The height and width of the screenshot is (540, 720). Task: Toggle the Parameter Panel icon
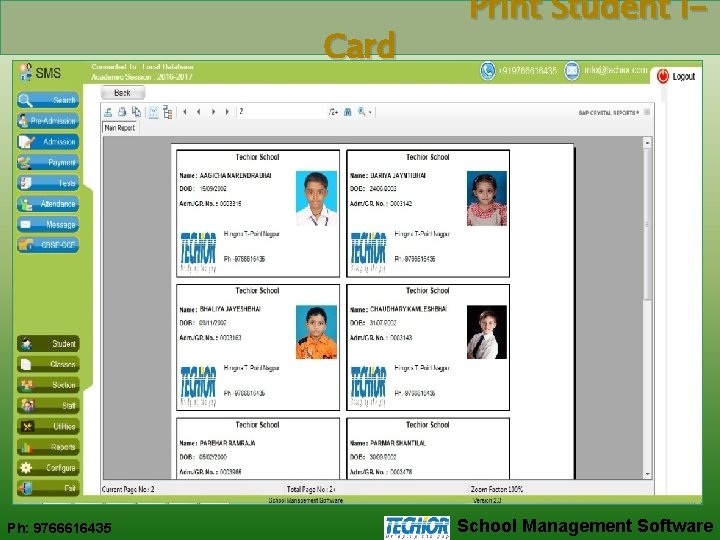click(153, 112)
